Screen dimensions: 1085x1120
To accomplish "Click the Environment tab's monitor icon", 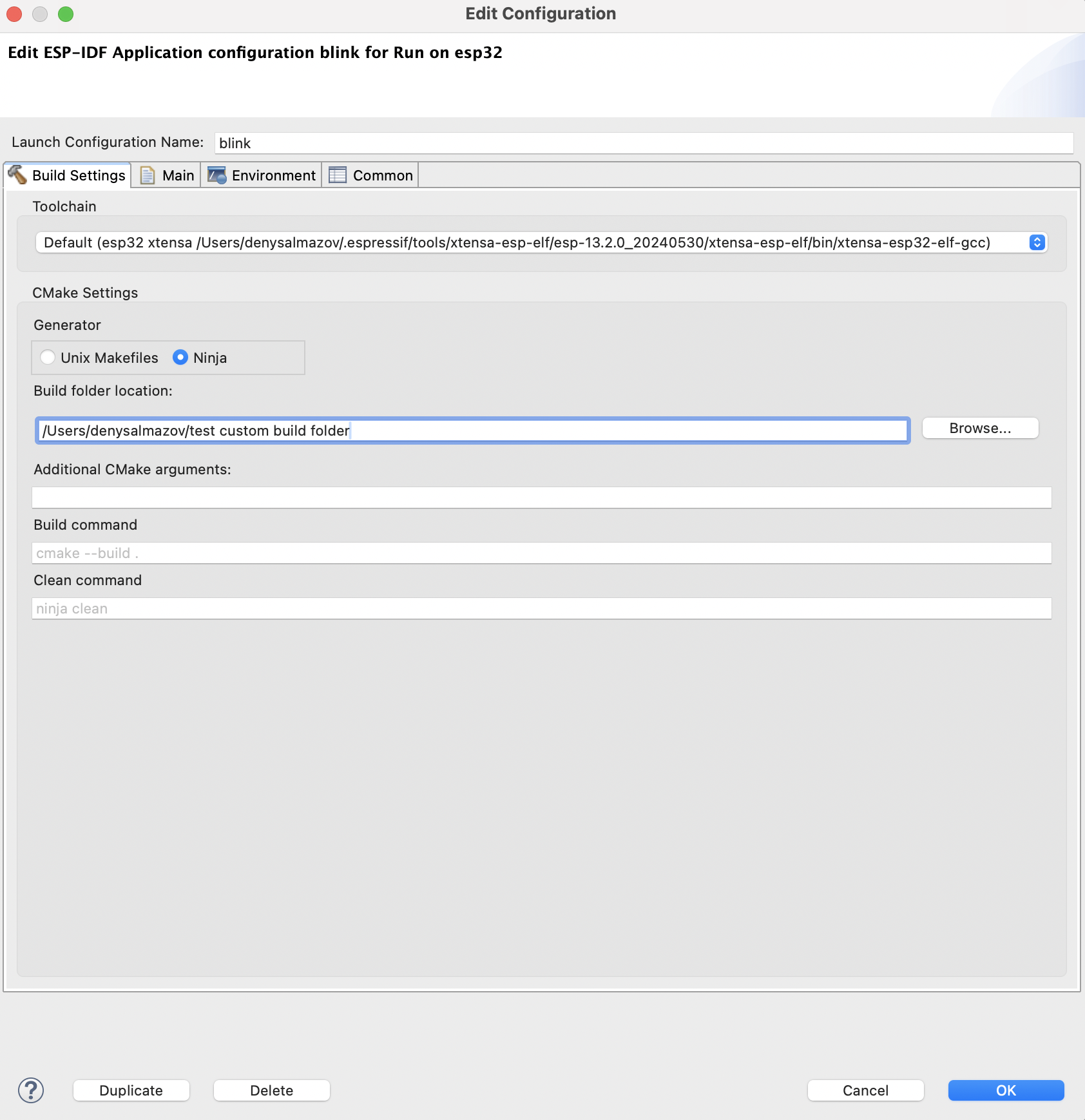I will coord(216,175).
